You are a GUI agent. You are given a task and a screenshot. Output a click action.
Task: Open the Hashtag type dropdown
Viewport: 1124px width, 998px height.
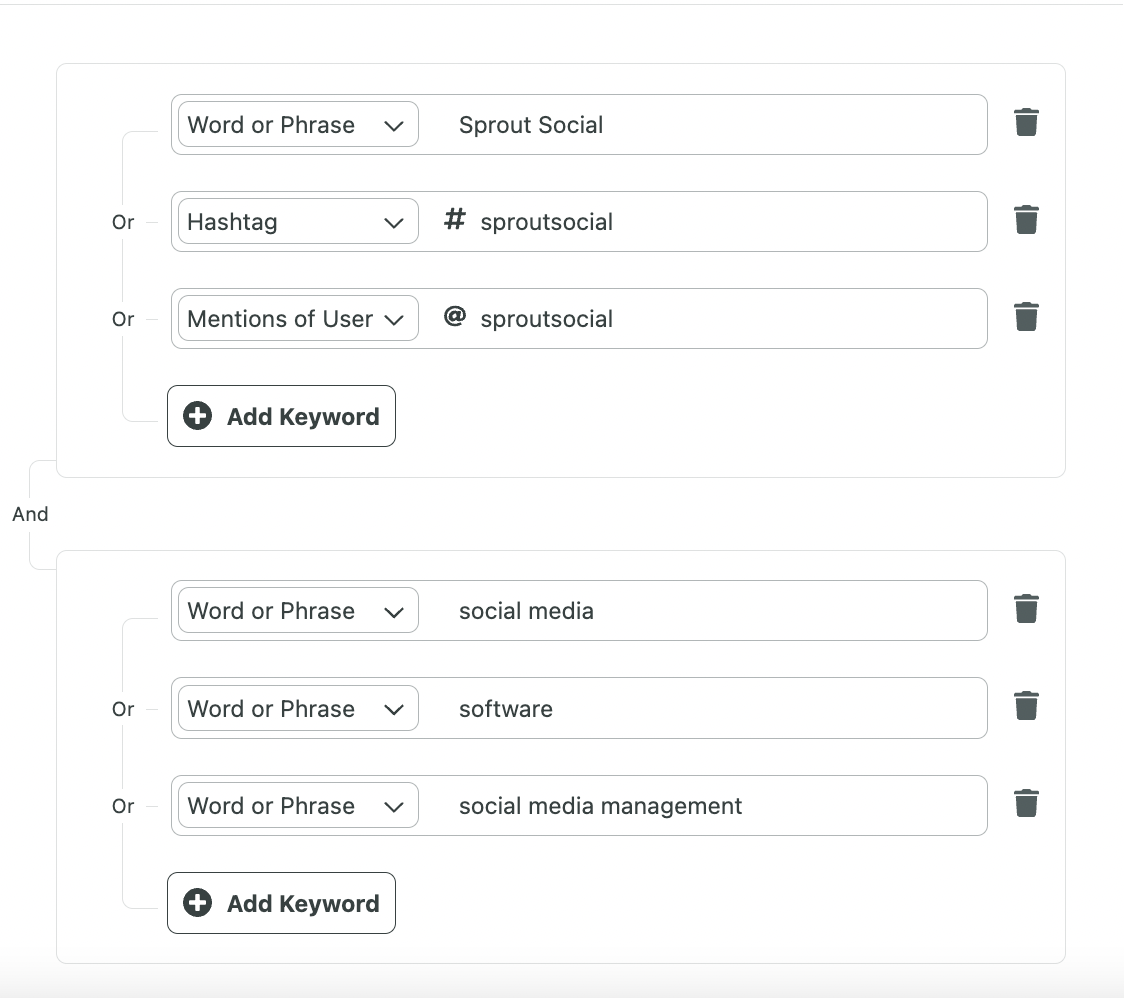298,222
